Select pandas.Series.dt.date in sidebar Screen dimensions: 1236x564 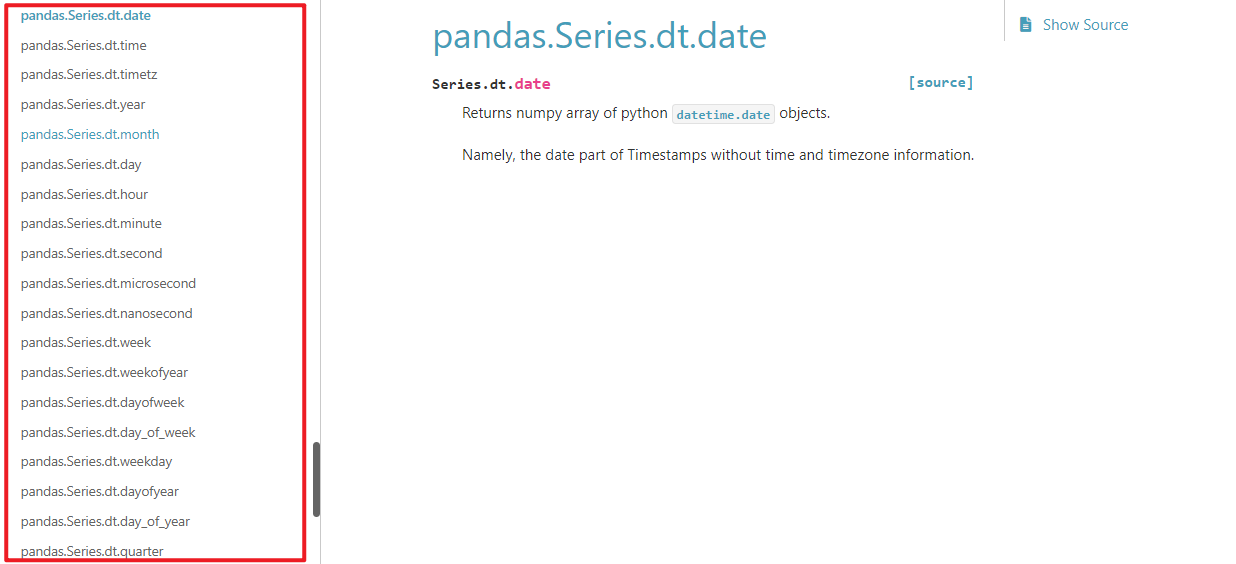pyautogui.click(x=86, y=16)
